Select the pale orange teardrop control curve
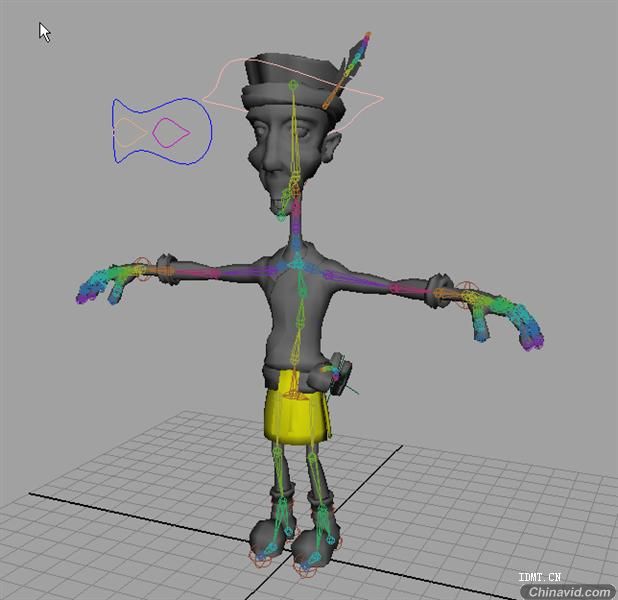Image resolution: width=618 pixels, height=600 pixels. tap(132, 132)
